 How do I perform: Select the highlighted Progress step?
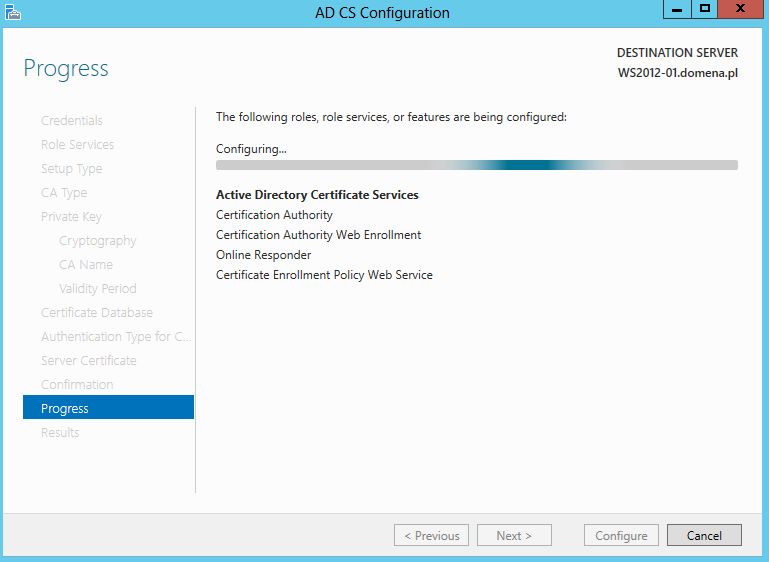pos(108,408)
